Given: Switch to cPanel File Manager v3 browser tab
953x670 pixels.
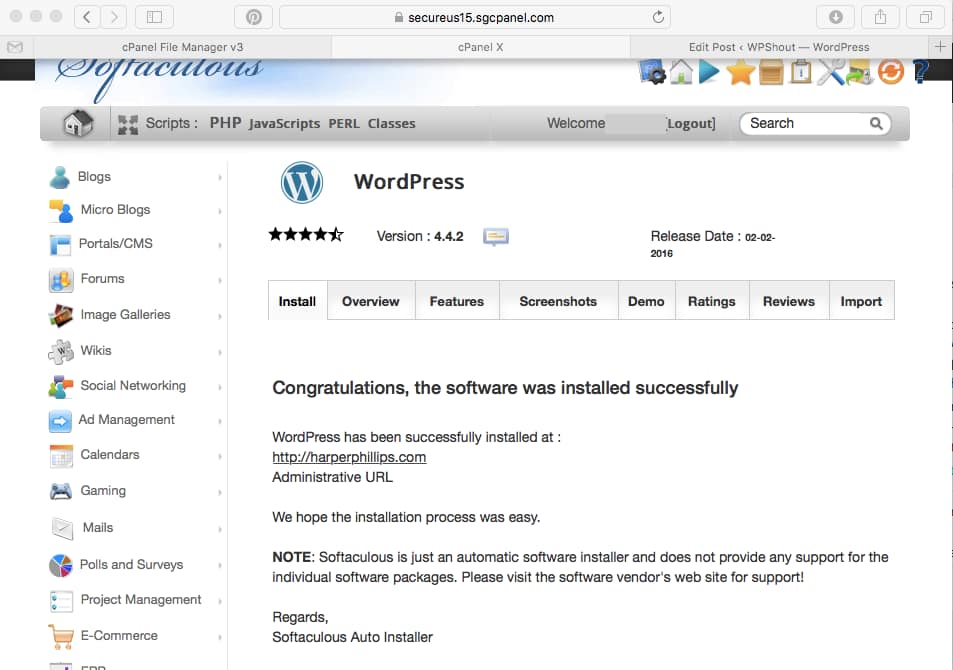Looking at the screenshot, I should [x=183, y=47].
